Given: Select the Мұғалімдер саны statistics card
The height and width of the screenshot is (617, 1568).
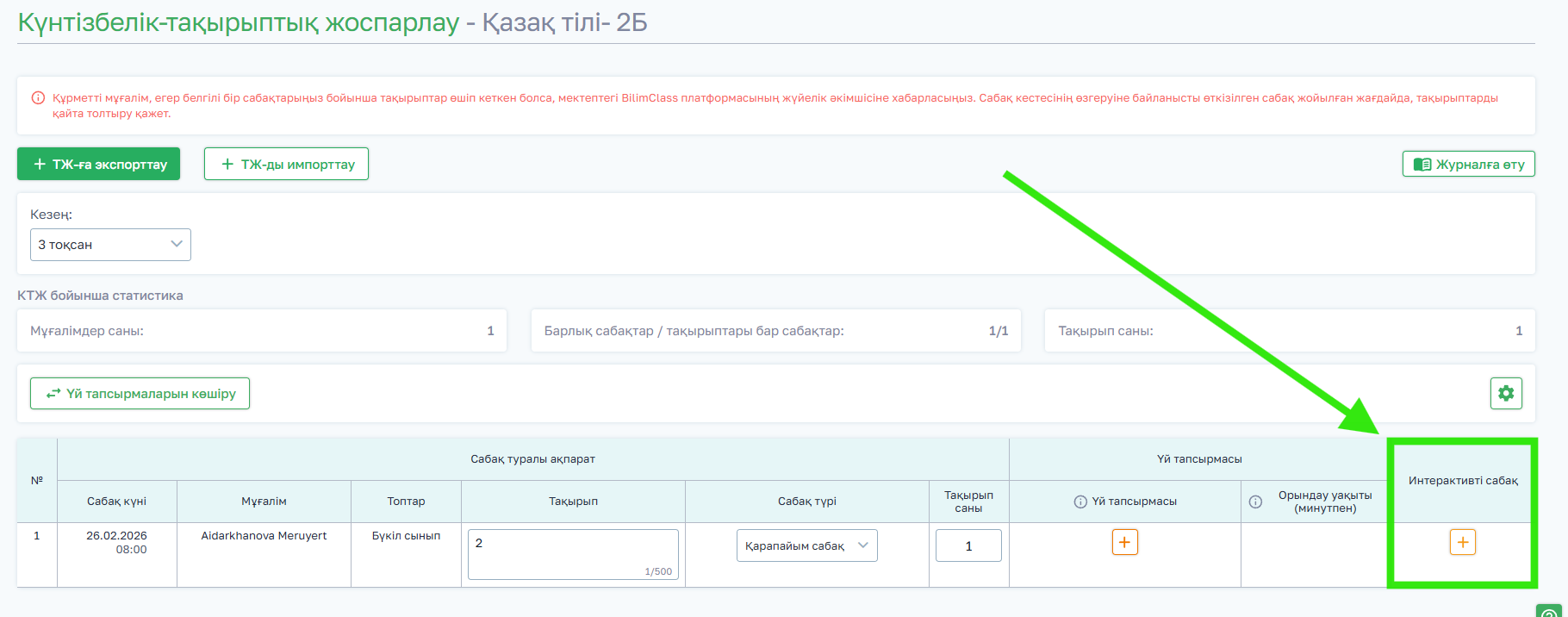Looking at the screenshot, I should click(262, 331).
